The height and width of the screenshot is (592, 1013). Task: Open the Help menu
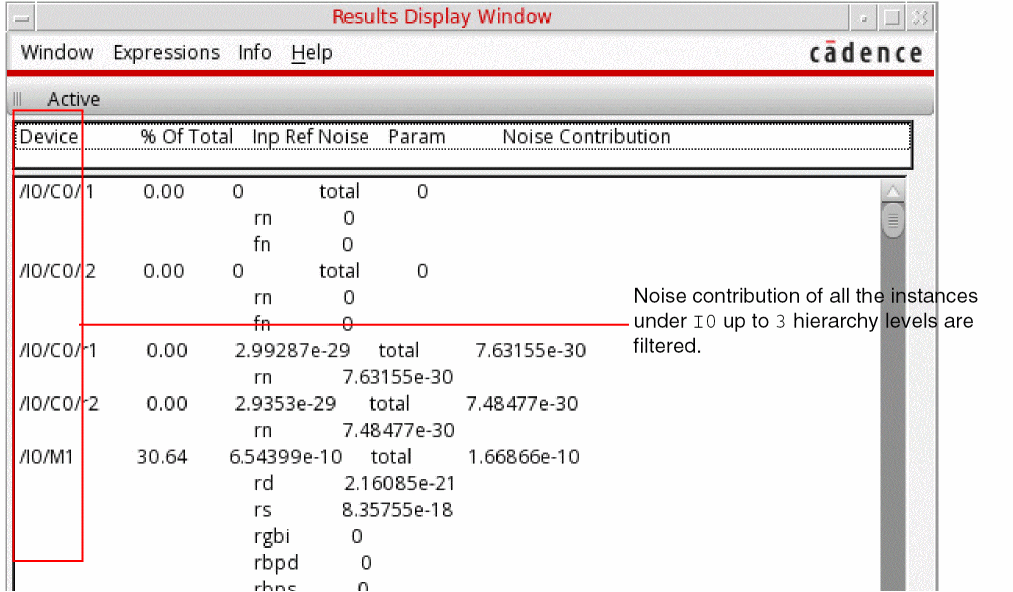pos(312,53)
